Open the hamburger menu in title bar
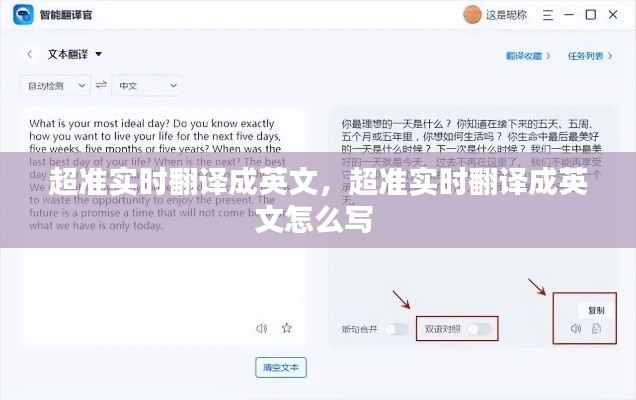The width and height of the screenshot is (636, 400). pos(548,15)
